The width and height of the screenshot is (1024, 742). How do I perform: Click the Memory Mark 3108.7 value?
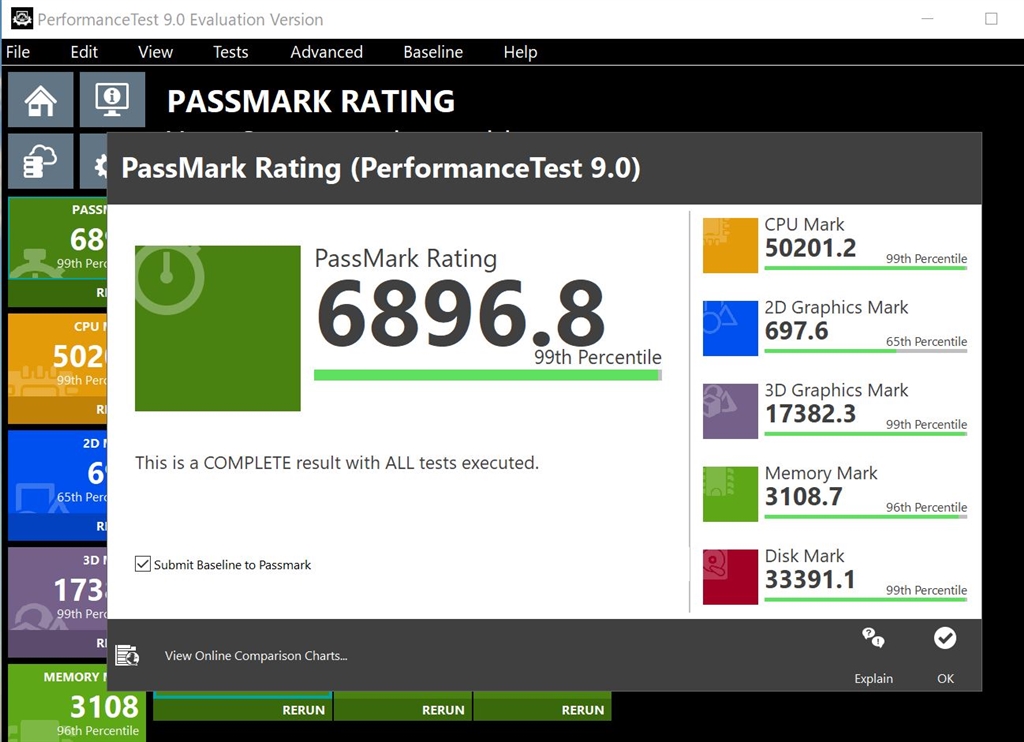(x=803, y=497)
